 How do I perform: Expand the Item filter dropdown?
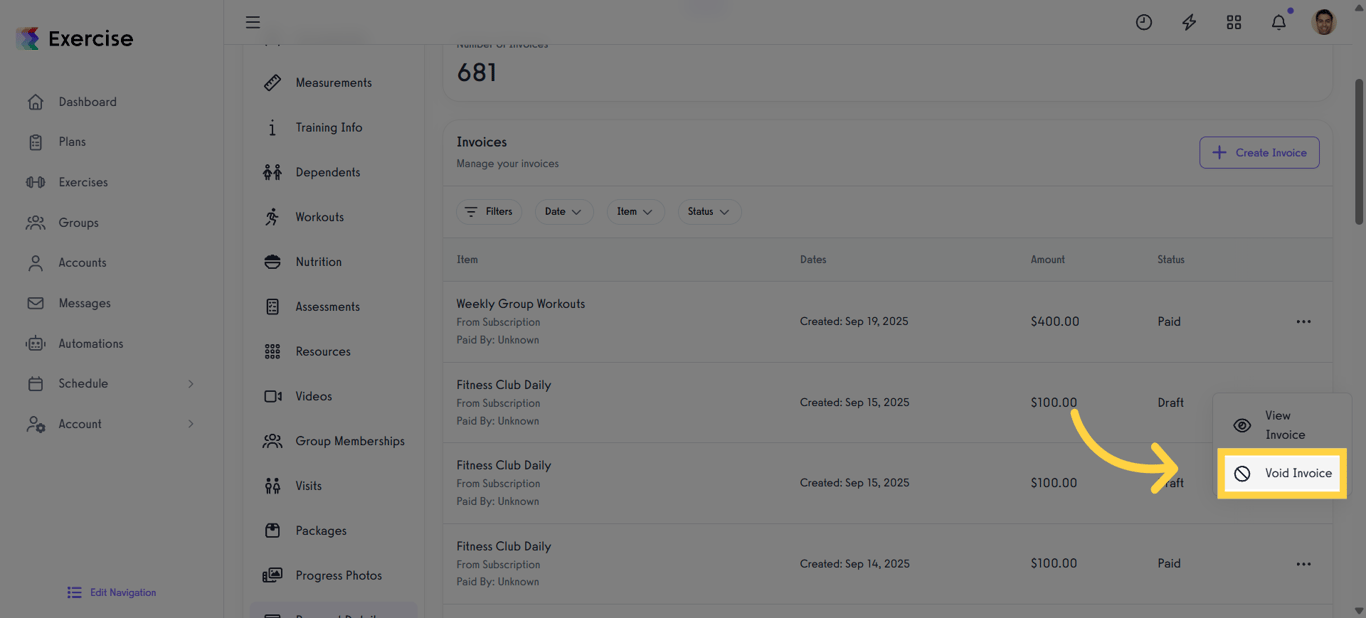click(635, 212)
